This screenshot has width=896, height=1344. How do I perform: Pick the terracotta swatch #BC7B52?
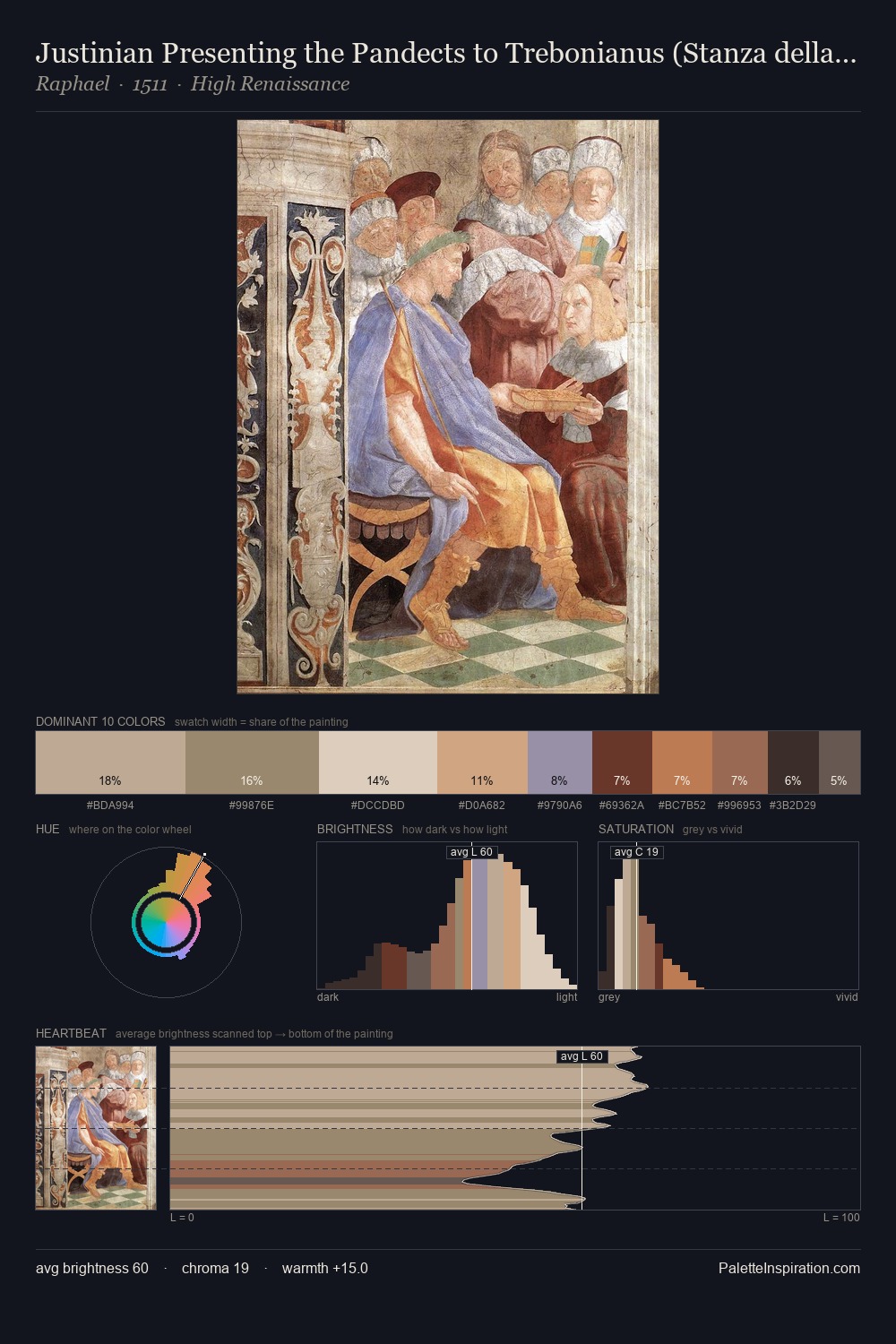(x=682, y=762)
